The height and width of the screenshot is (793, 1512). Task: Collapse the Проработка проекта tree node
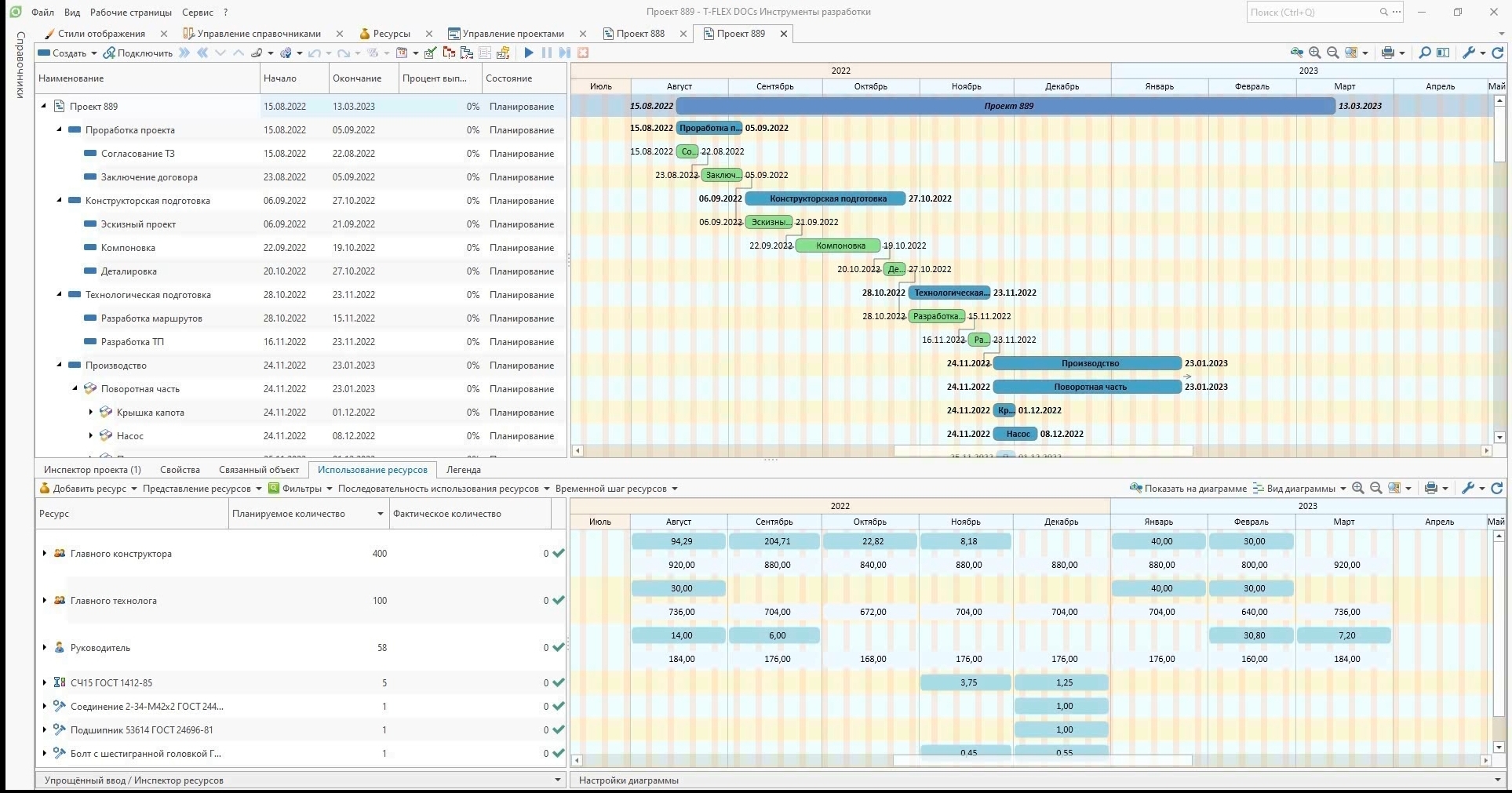coord(59,129)
